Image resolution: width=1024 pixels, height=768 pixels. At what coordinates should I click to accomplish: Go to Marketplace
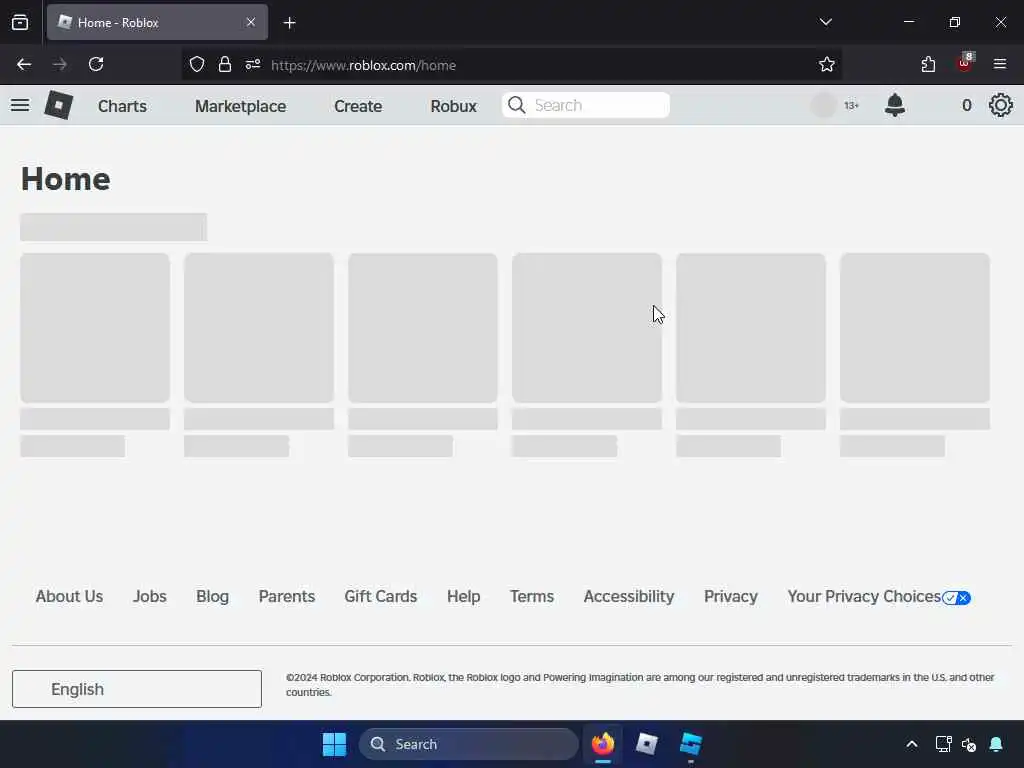tap(240, 106)
